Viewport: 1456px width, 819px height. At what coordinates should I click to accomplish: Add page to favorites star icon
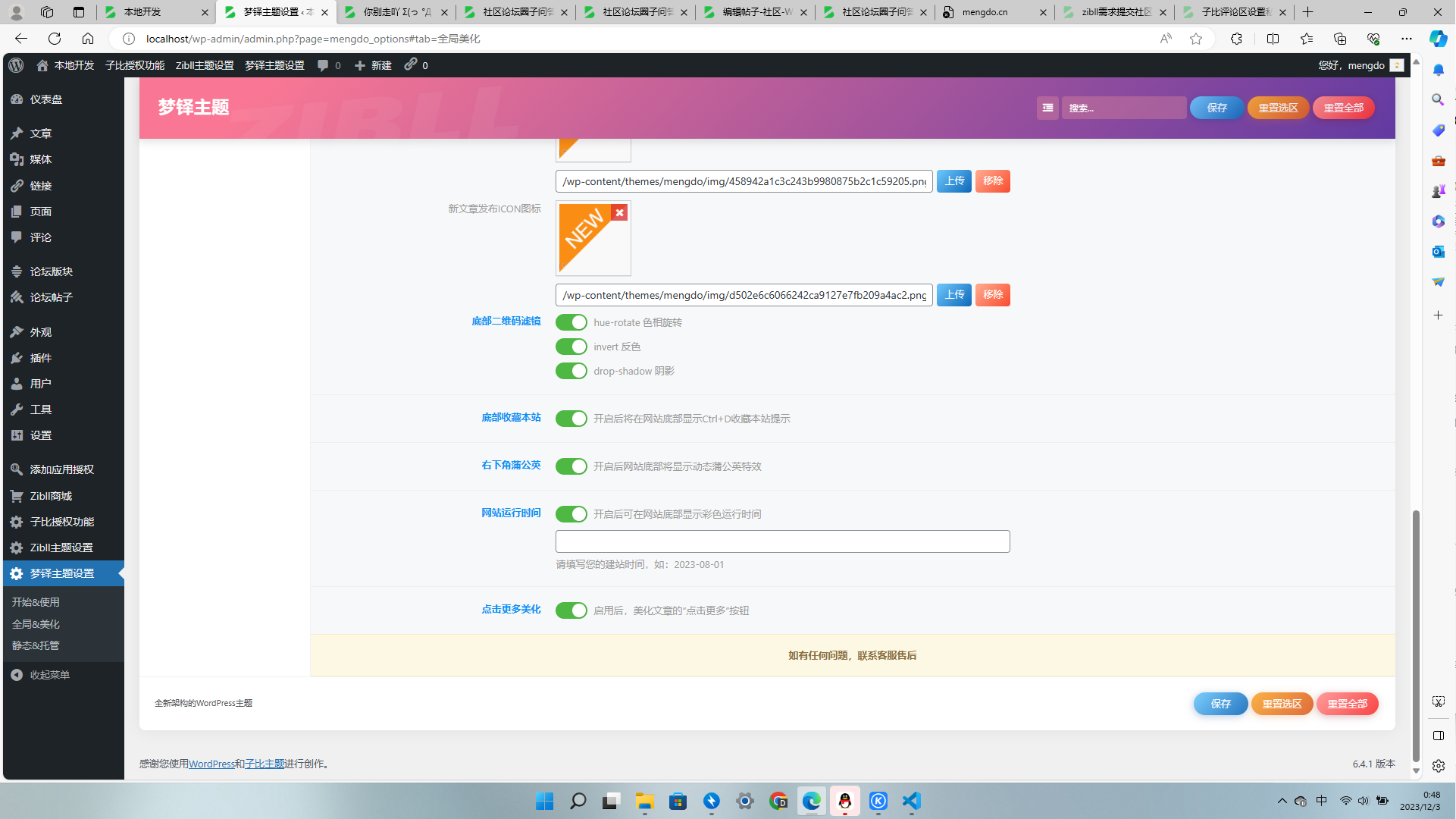[1196, 39]
